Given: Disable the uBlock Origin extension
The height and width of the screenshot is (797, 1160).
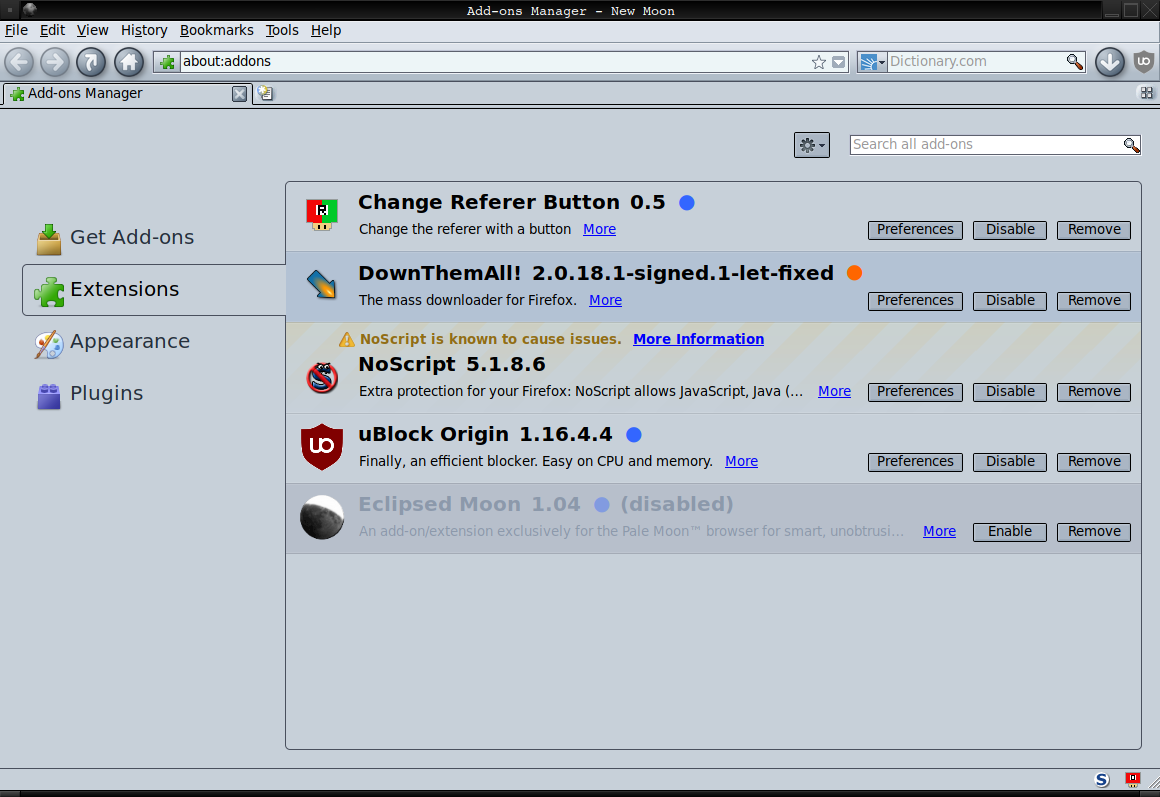Looking at the screenshot, I should point(1010,462).
